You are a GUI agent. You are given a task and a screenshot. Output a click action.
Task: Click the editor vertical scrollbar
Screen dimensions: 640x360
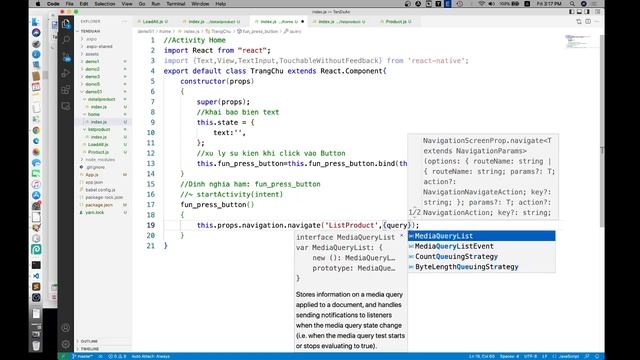(602, 131)
